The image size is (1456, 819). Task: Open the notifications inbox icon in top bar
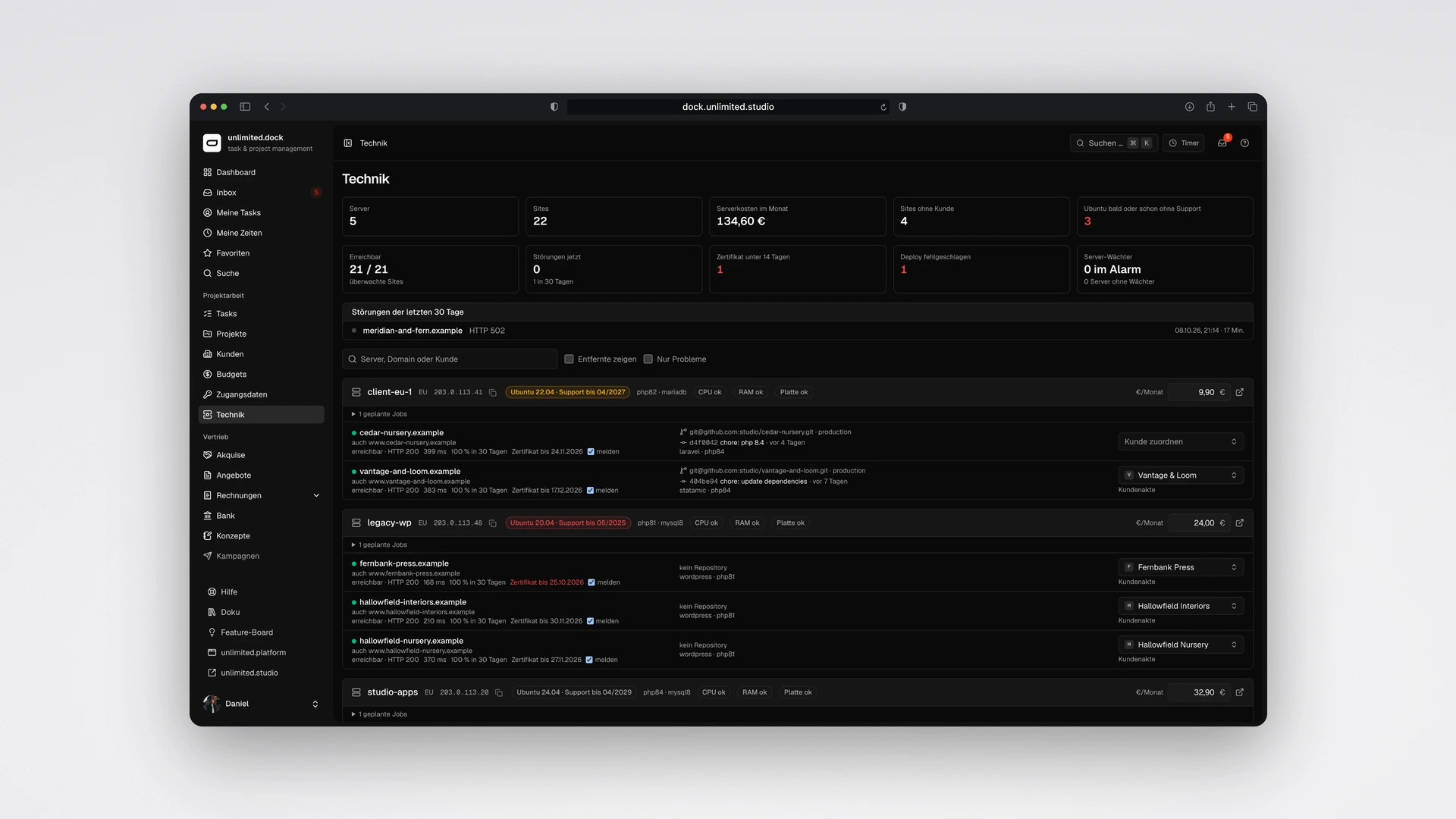[1222, 143]
